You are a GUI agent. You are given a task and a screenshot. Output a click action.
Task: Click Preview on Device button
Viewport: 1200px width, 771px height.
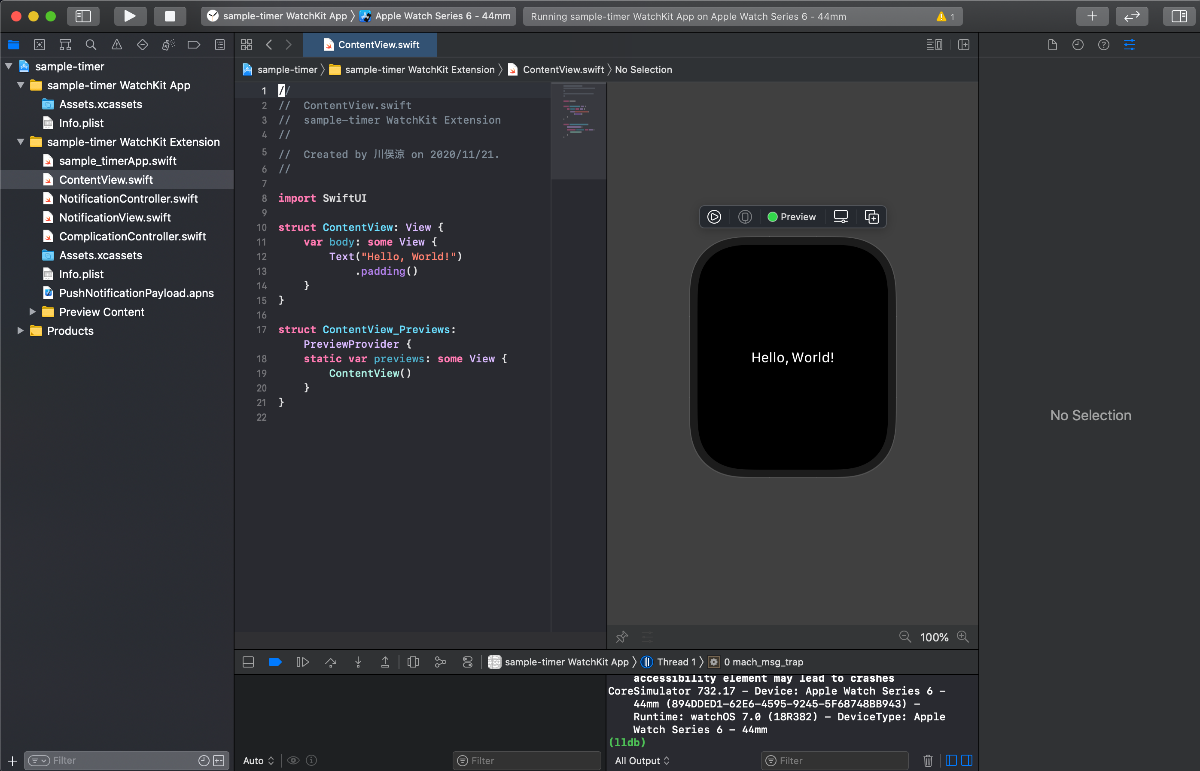[745, 217]
